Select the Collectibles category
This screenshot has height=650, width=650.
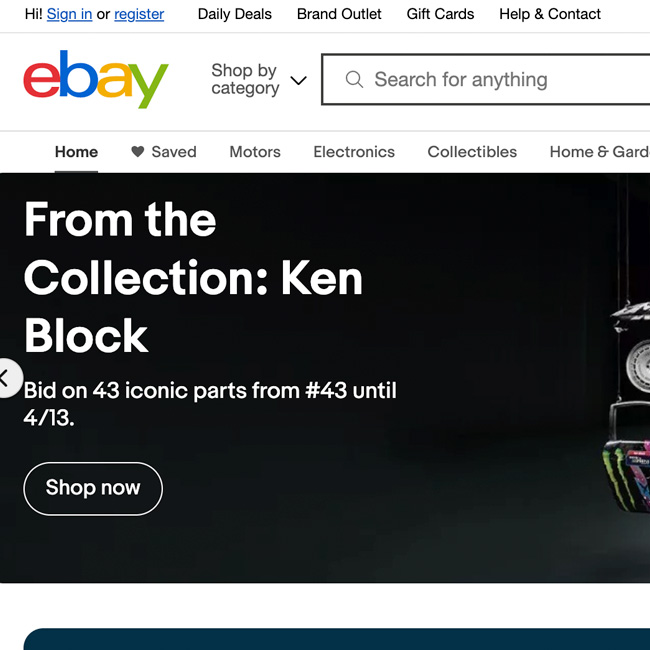[x=472, y=152]
